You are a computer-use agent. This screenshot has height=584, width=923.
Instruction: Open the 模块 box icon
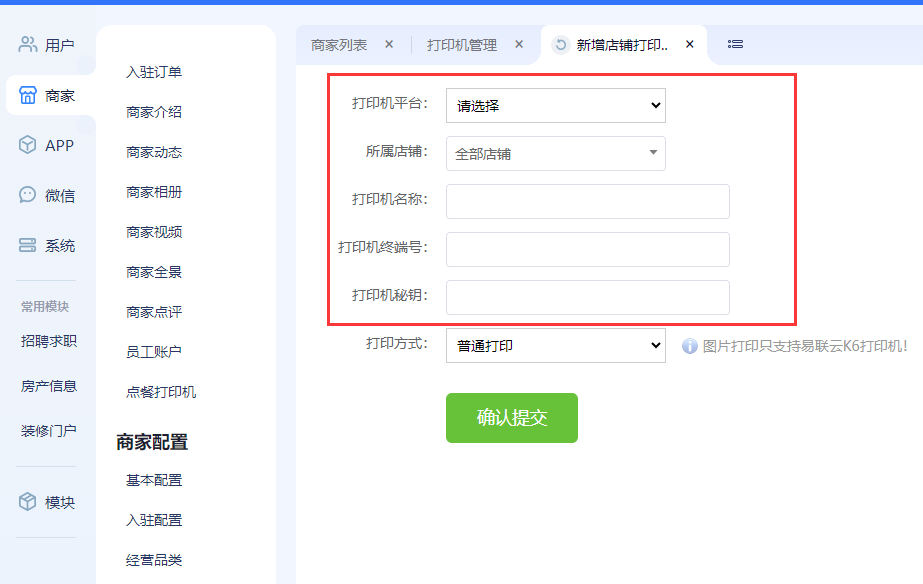(28, 502)
